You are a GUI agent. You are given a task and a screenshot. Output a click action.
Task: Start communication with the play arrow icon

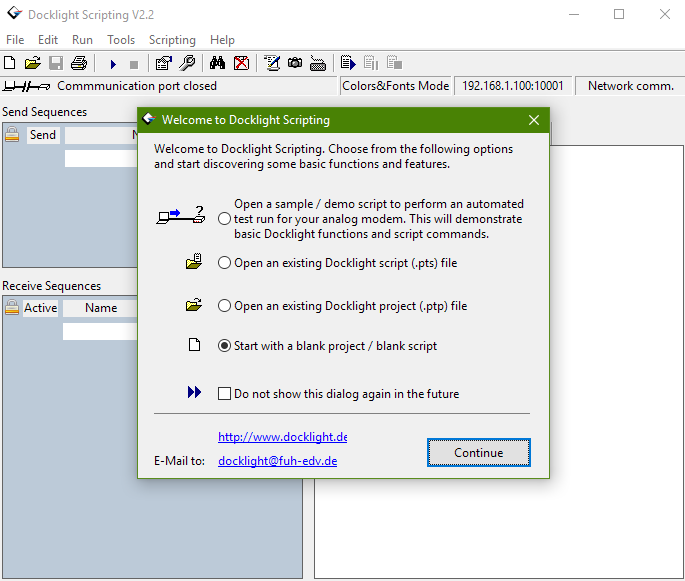click(x=113, y=65)
